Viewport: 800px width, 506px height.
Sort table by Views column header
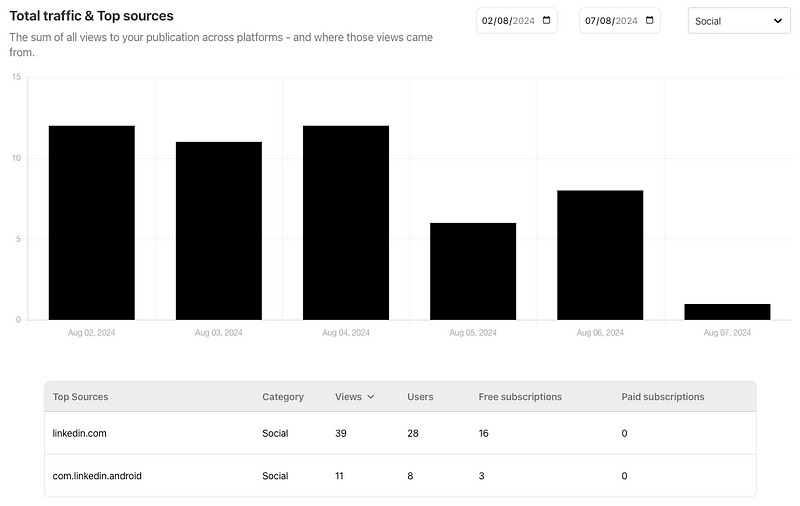click(x=355, y=397)
